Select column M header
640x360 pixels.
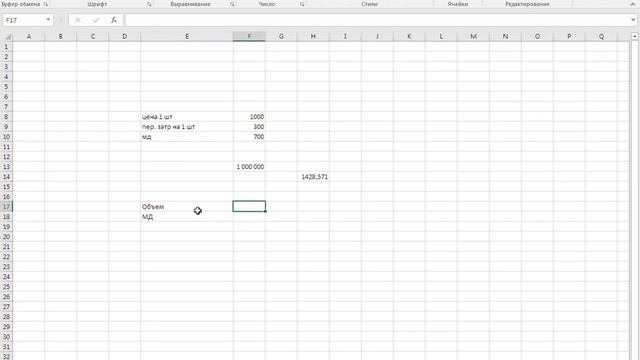pyautogui.click(x=473, y=37)
